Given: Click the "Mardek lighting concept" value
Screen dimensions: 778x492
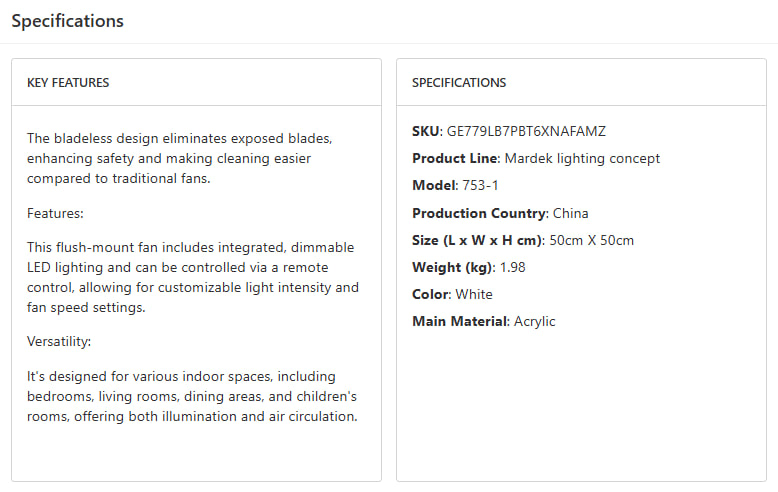Looking at the screenshot, I should 582,158.
